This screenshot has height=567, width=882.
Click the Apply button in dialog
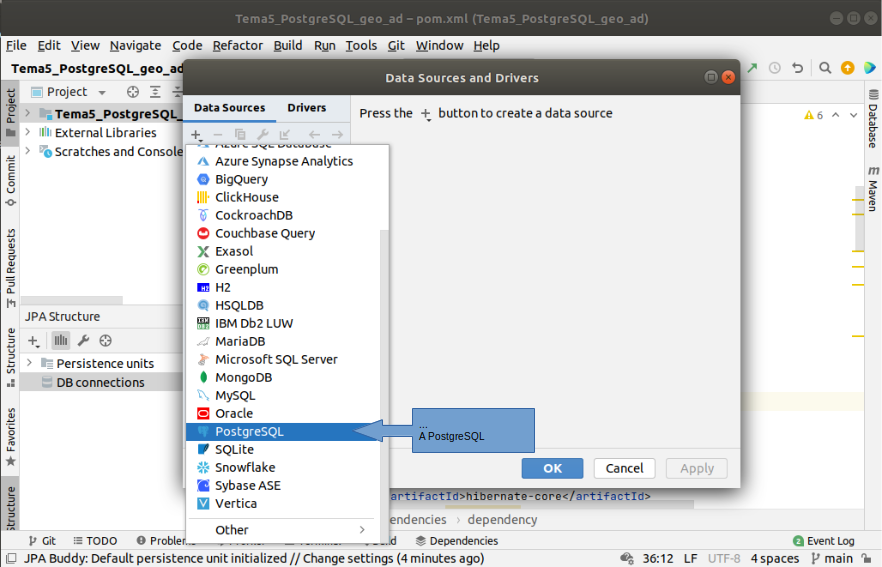point(697,469)
